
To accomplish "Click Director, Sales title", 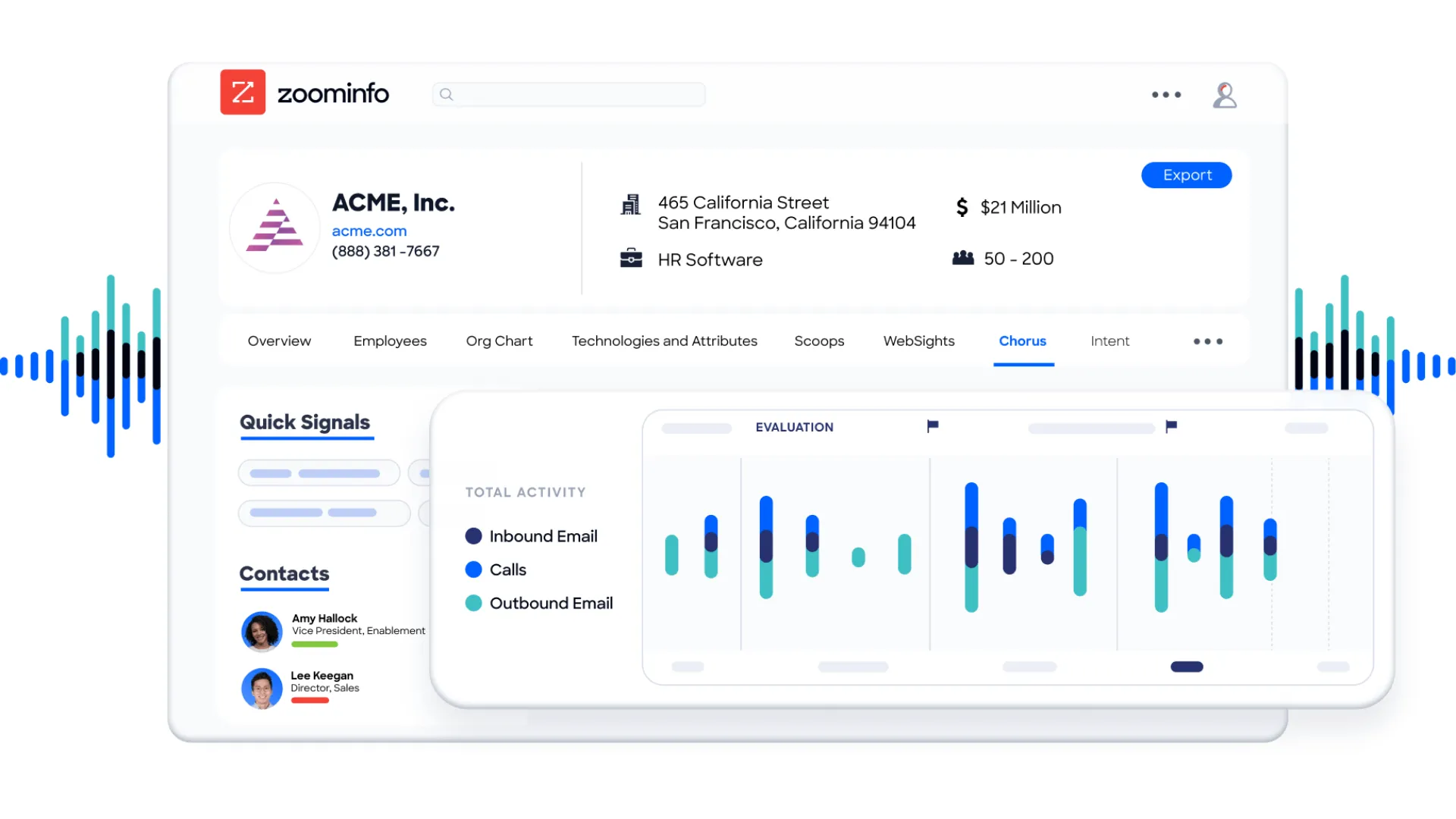I will [325, 688].
